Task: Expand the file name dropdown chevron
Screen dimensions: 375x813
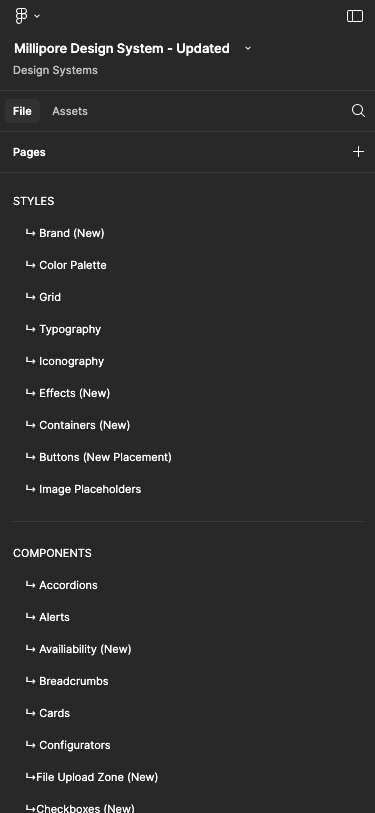Action: pos(247,48)
